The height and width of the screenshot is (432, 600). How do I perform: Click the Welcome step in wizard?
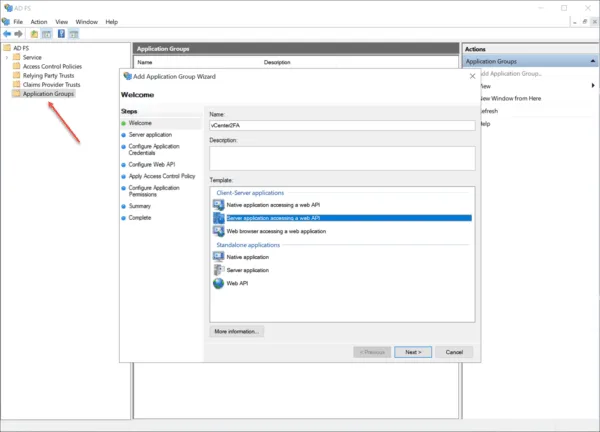pyautogui.click(x=140, y=123)
